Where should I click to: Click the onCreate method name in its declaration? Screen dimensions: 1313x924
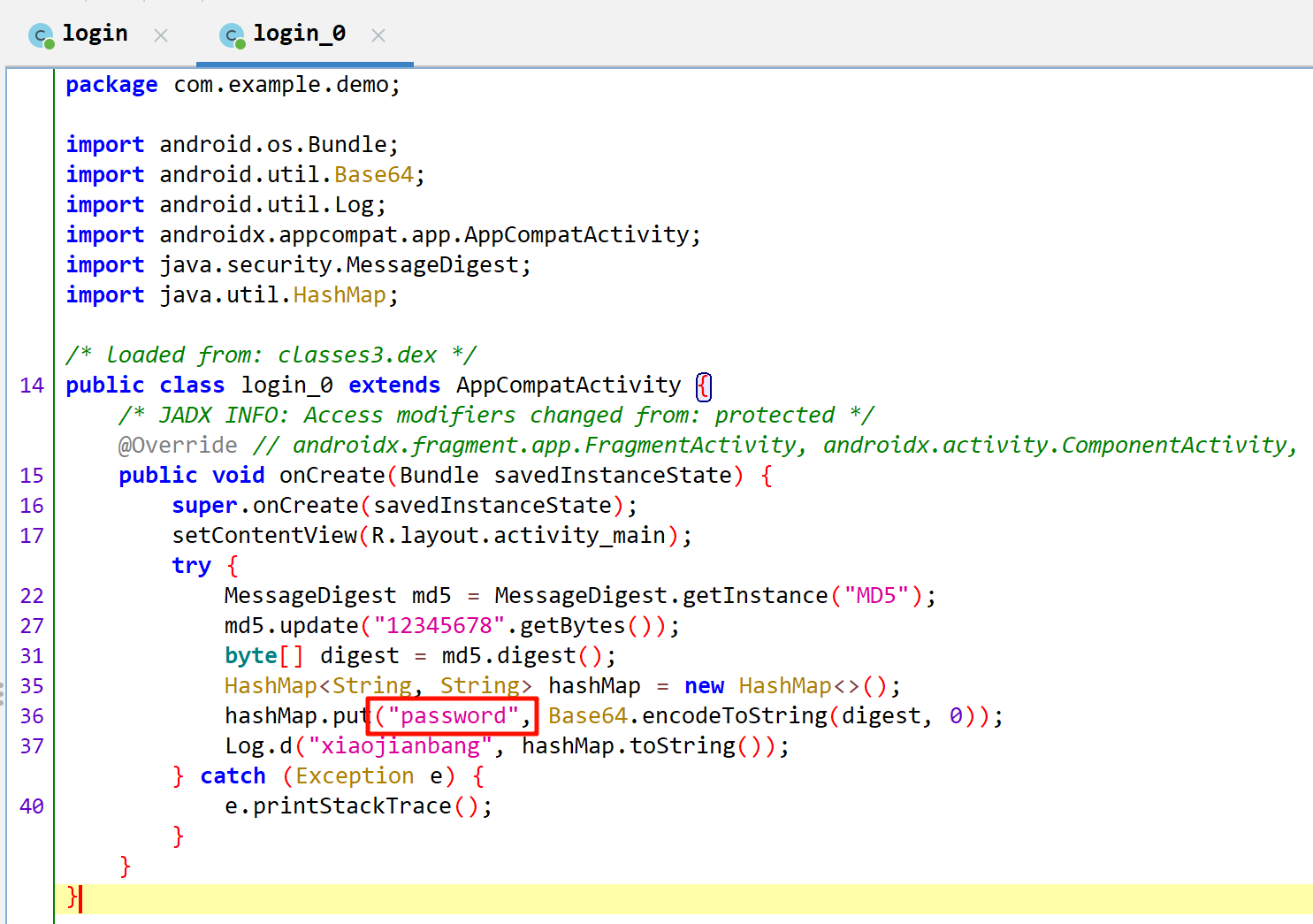(332, 476)
